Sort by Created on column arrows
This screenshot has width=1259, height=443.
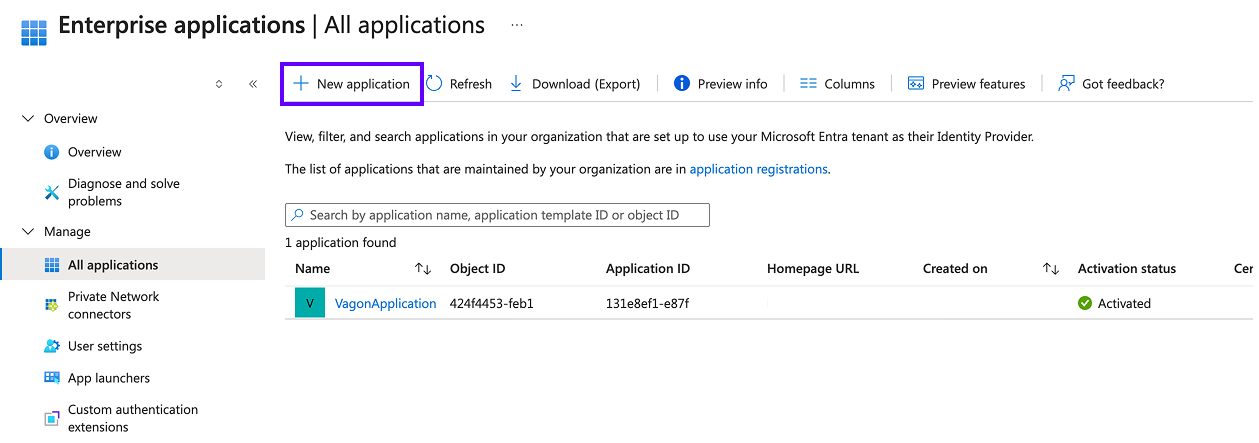[1051, 269]
